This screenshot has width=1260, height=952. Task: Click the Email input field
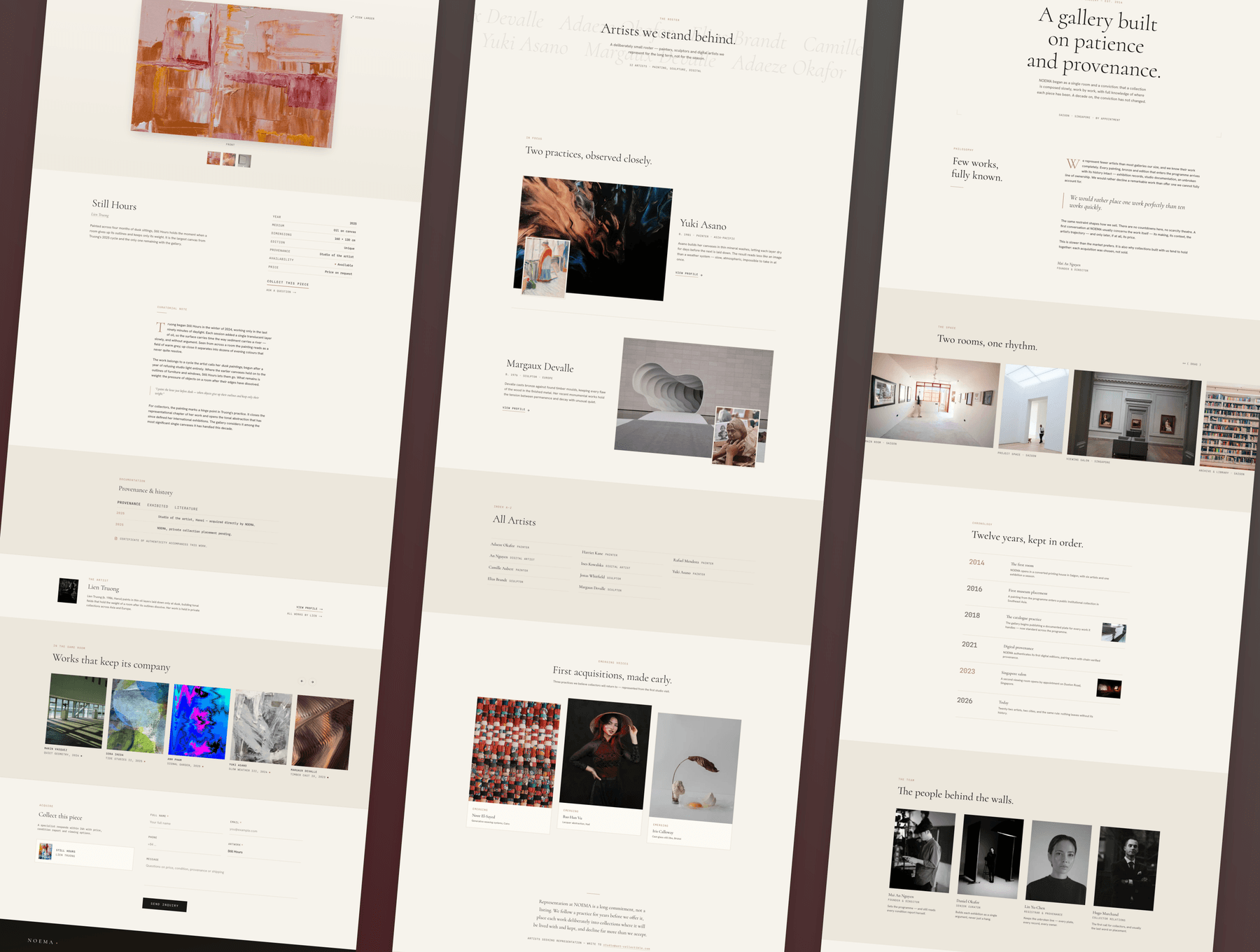[x=265, y=832]
